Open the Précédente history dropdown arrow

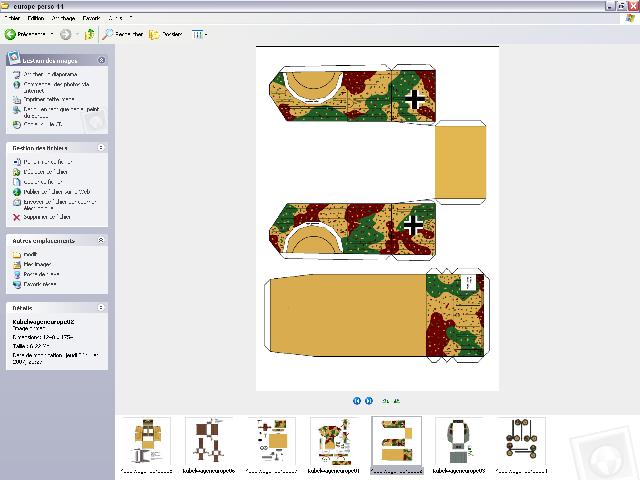point(52,34)
